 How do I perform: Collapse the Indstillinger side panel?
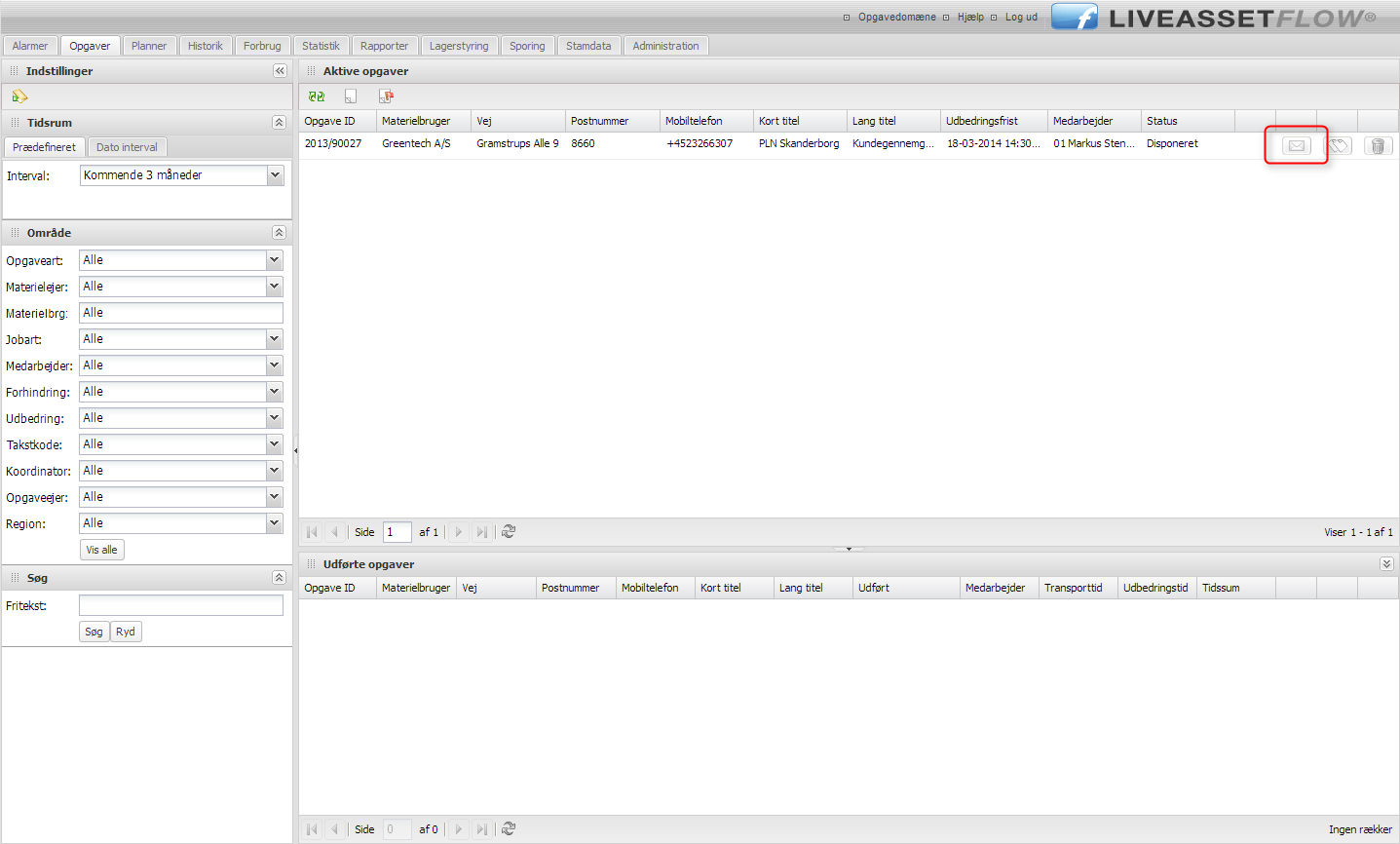(280, 71)
